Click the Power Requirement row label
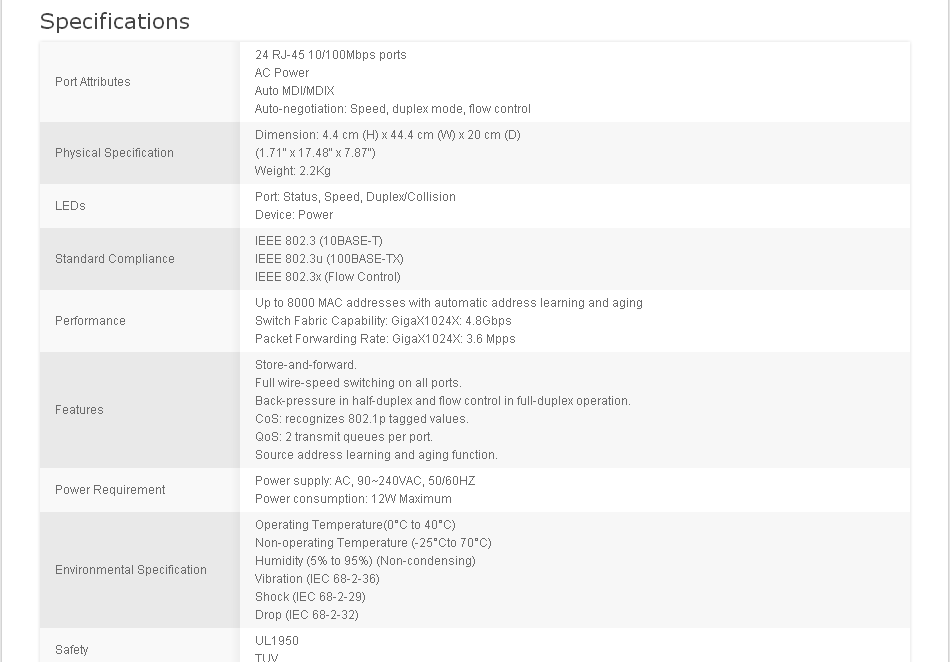 (110, 490)
